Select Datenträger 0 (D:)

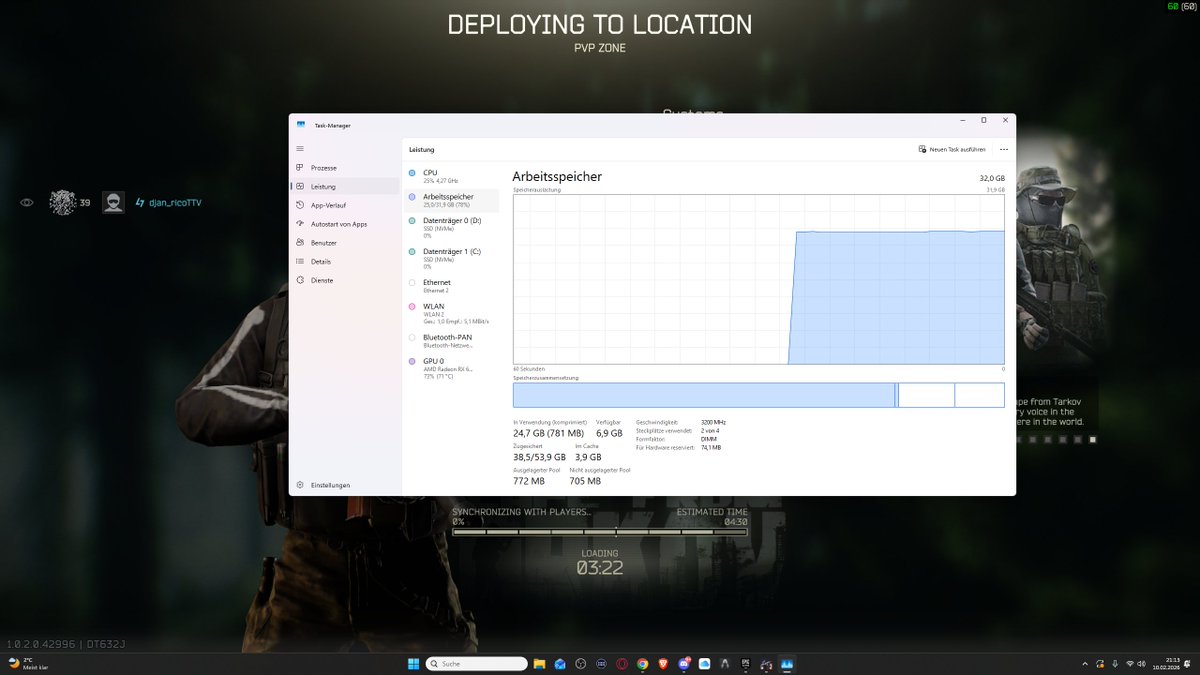pyautogui.click(x=451, y=227)
